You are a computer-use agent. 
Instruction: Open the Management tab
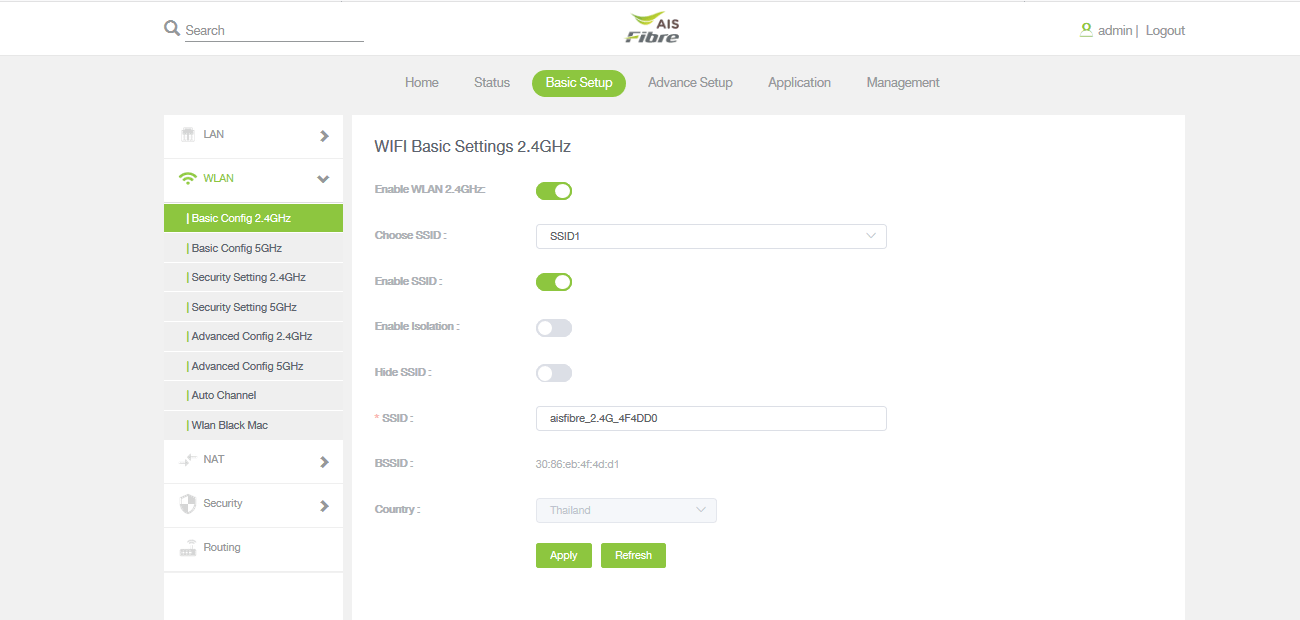(902, 83)
